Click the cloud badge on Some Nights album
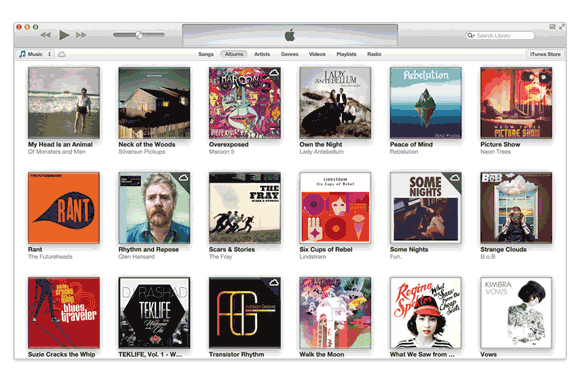This screenshot has width=580, height=388. [455, 178]
